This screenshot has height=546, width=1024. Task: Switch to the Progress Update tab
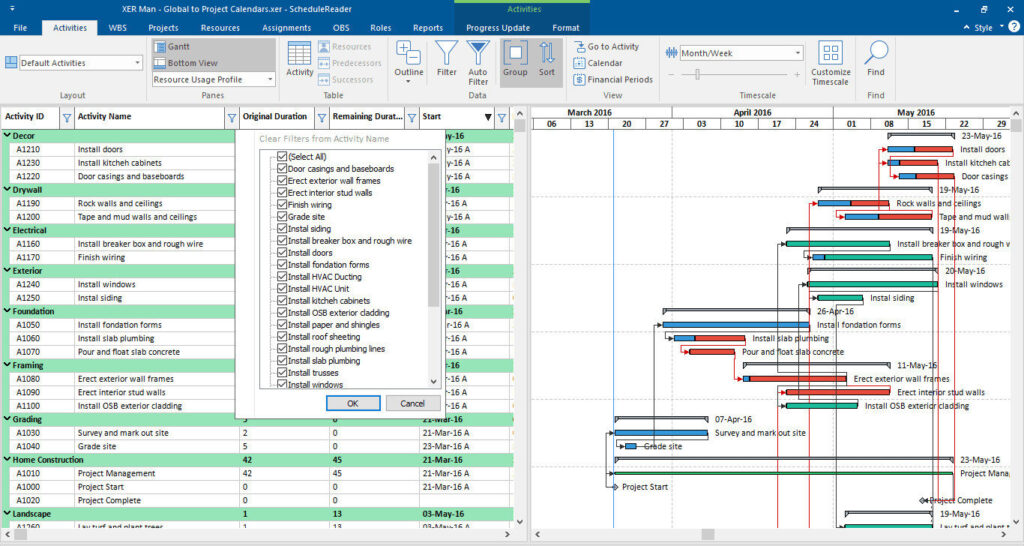(498, 27)
